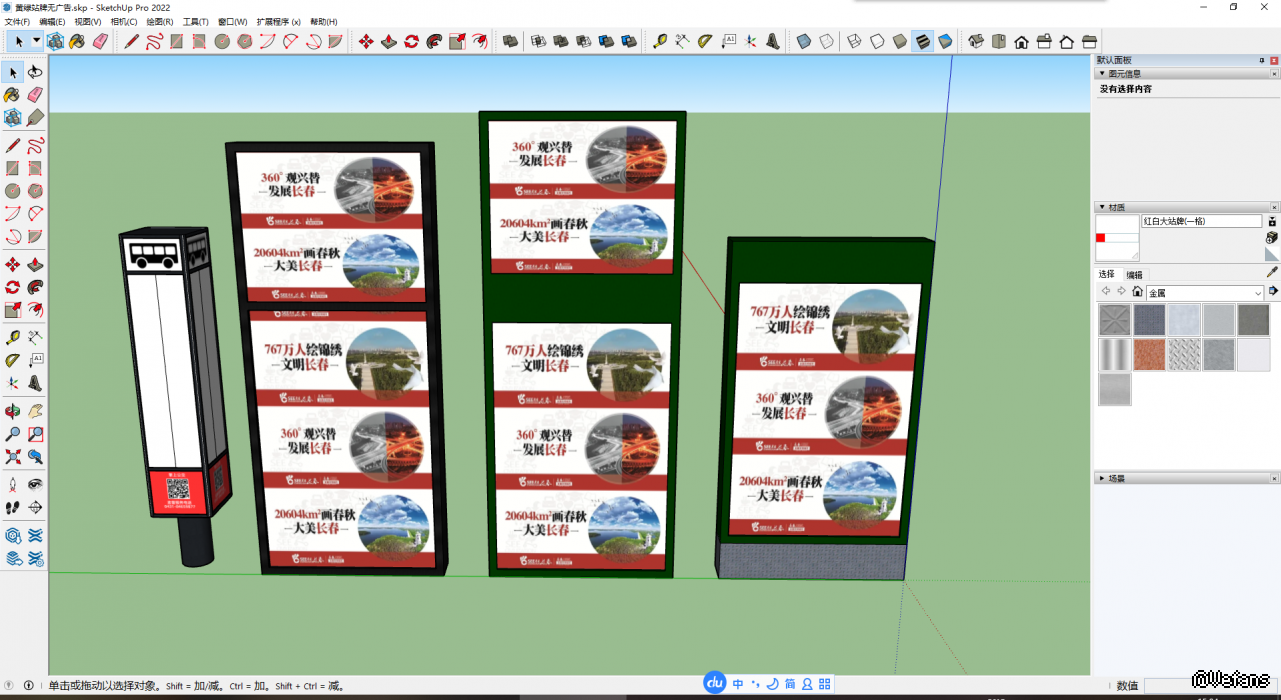
Task: Click the Follow Me tool in top toolbar
Action: pyautogui.click(x=434, y=41)
